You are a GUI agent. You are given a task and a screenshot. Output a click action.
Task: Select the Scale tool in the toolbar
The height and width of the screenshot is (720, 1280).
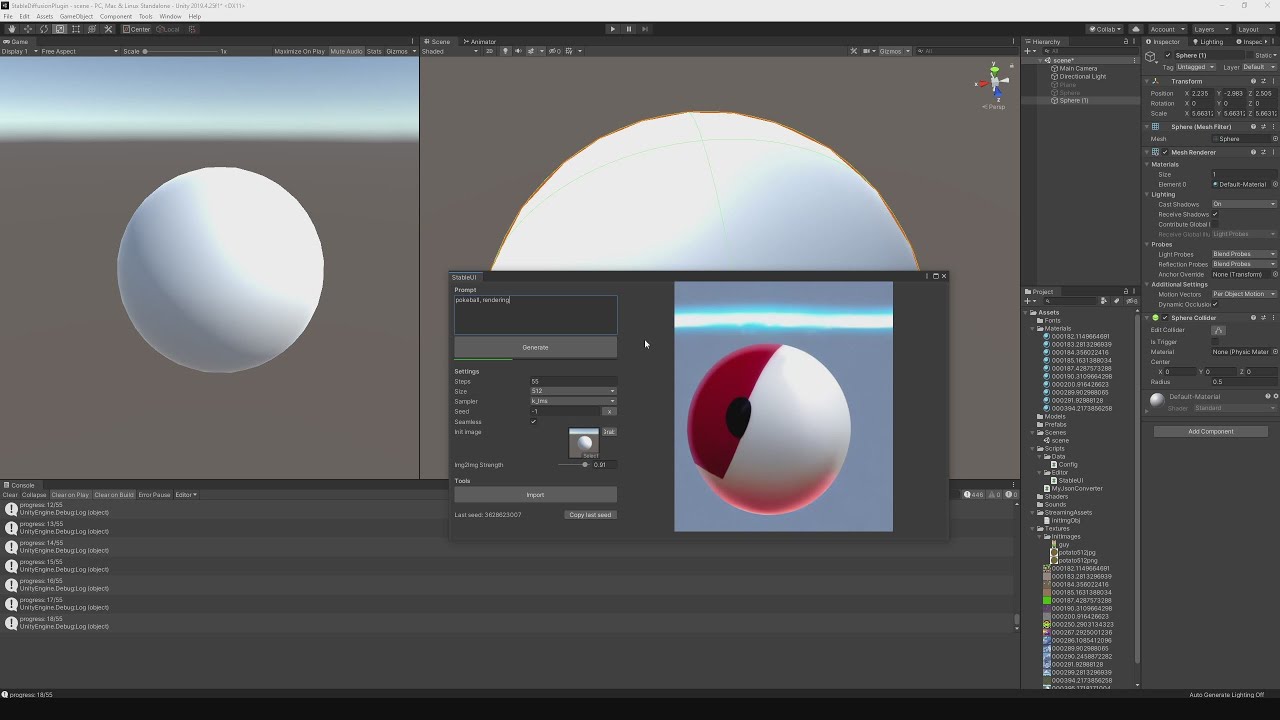click(60, 29)
